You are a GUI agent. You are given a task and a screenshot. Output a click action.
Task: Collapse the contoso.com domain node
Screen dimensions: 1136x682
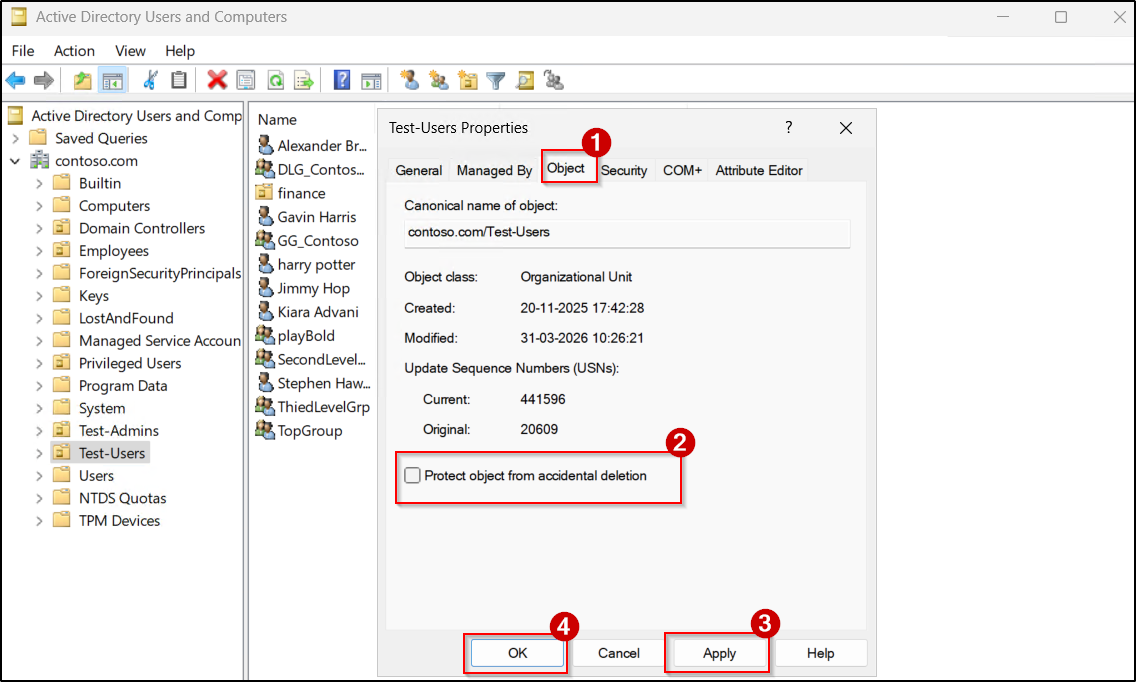(x=14, y=160)
